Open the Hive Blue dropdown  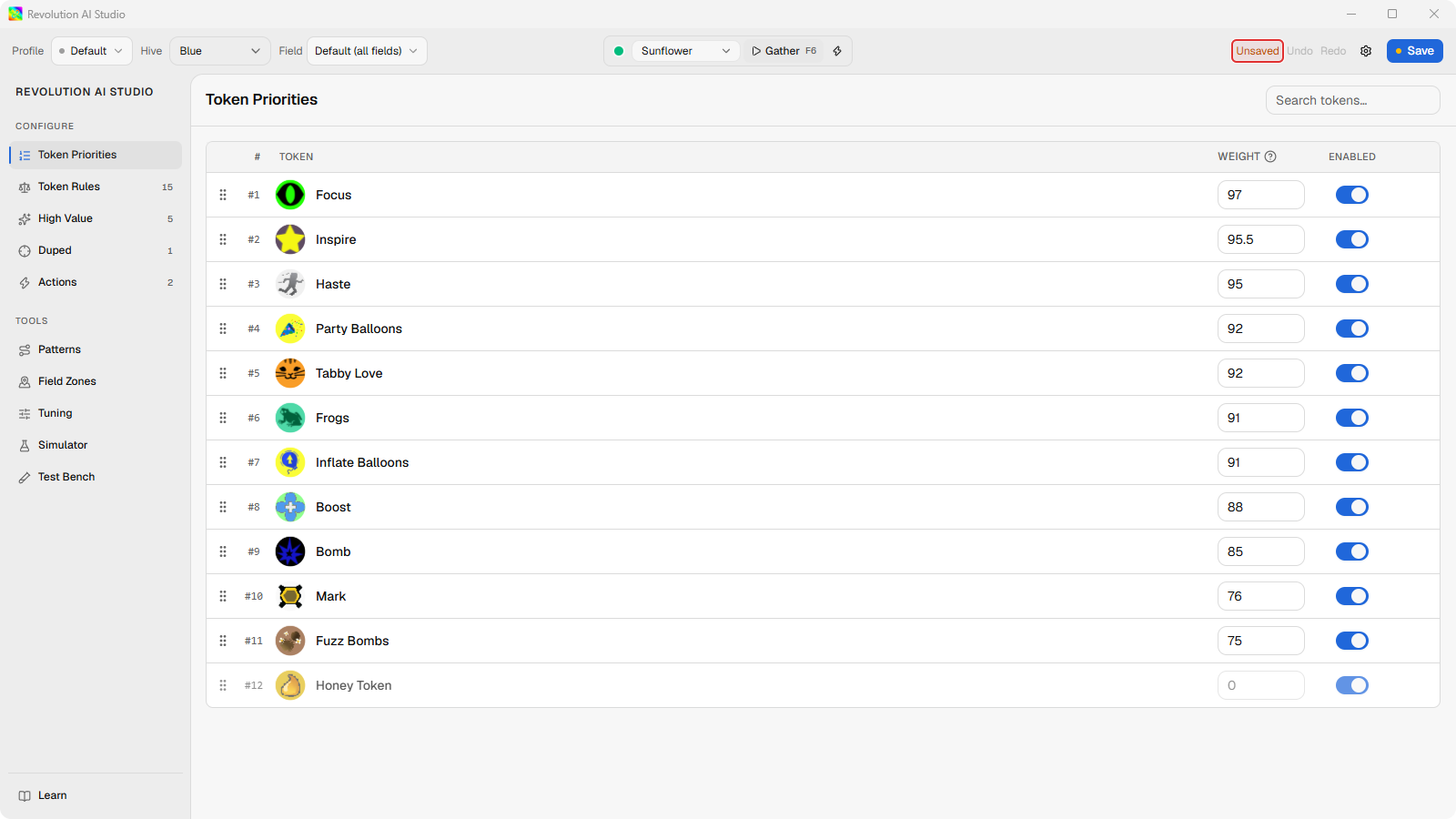[220, 51]
